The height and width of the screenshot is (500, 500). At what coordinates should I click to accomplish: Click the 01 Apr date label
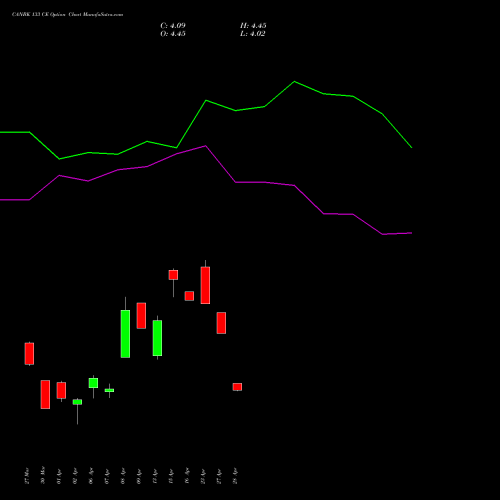point(59,476)
